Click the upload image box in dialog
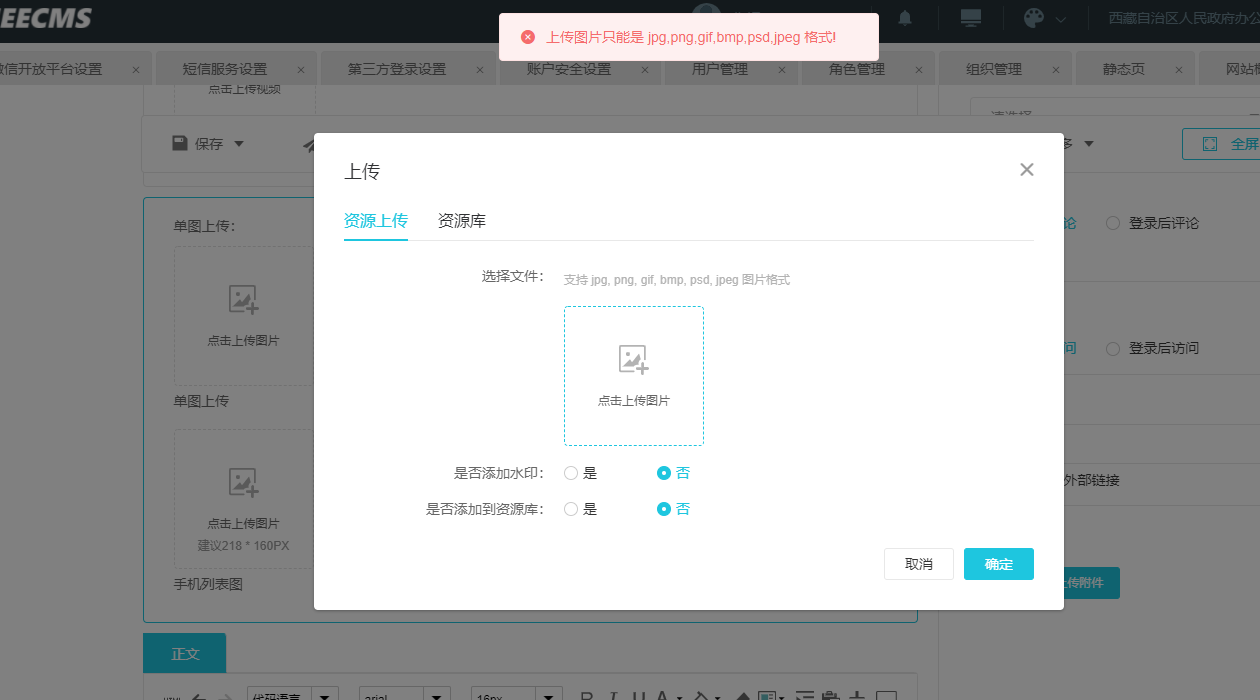Image resolution: width=1260 pixels, height=700 pixels. [x=633, y=375]
